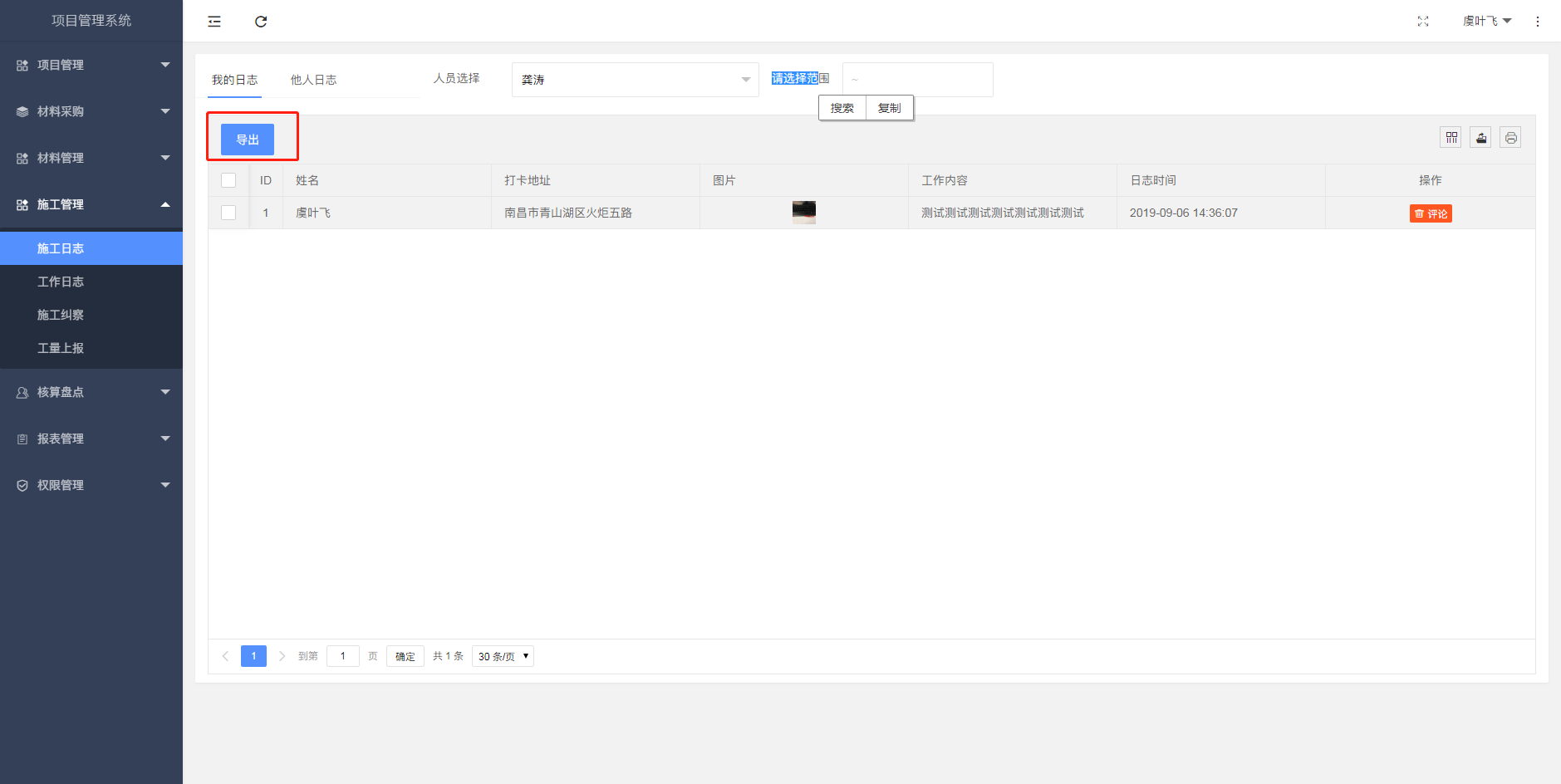Enter fullscreen mode icon
The width and height of the screenshot is (1561, 784).
click(1423, 22)
